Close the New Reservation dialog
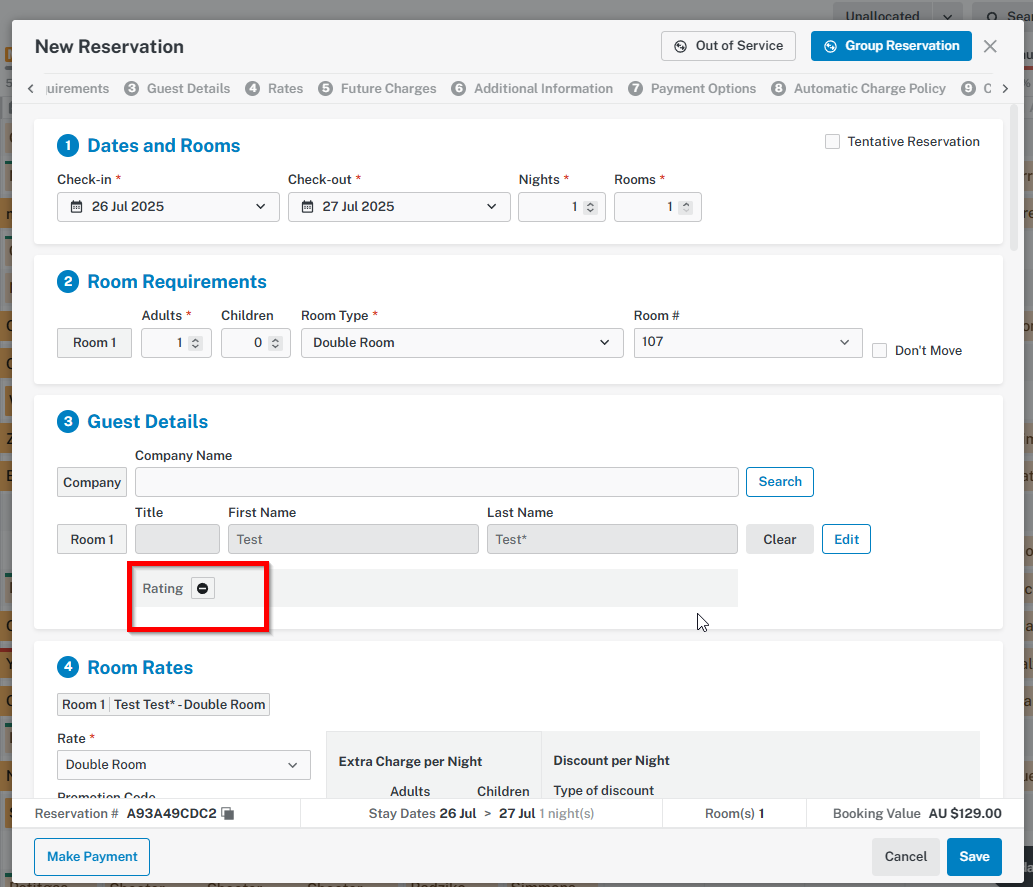The height and width of the screenshot is (887, 1033). (x=990, y=46)
